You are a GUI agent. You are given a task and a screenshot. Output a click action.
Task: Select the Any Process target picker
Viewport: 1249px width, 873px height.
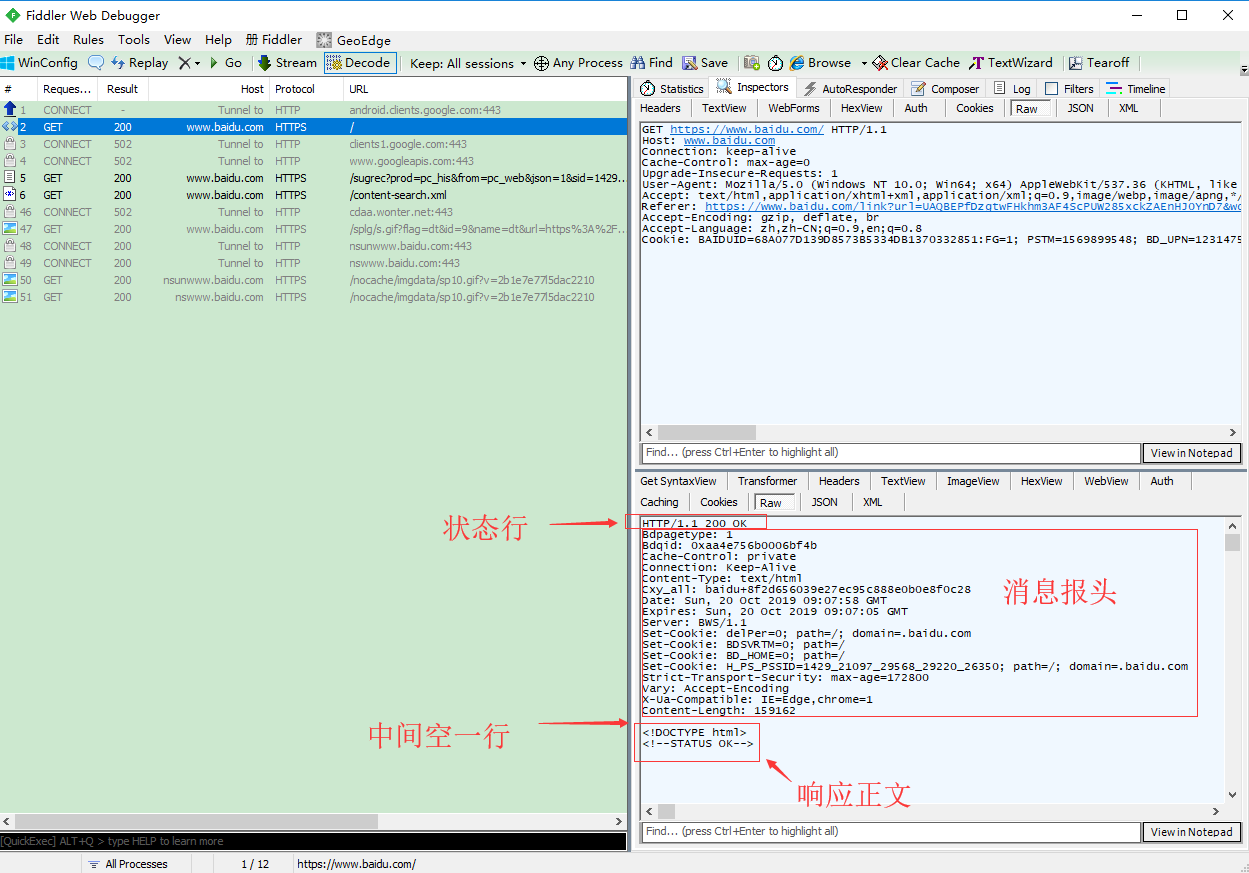point(578,62)
